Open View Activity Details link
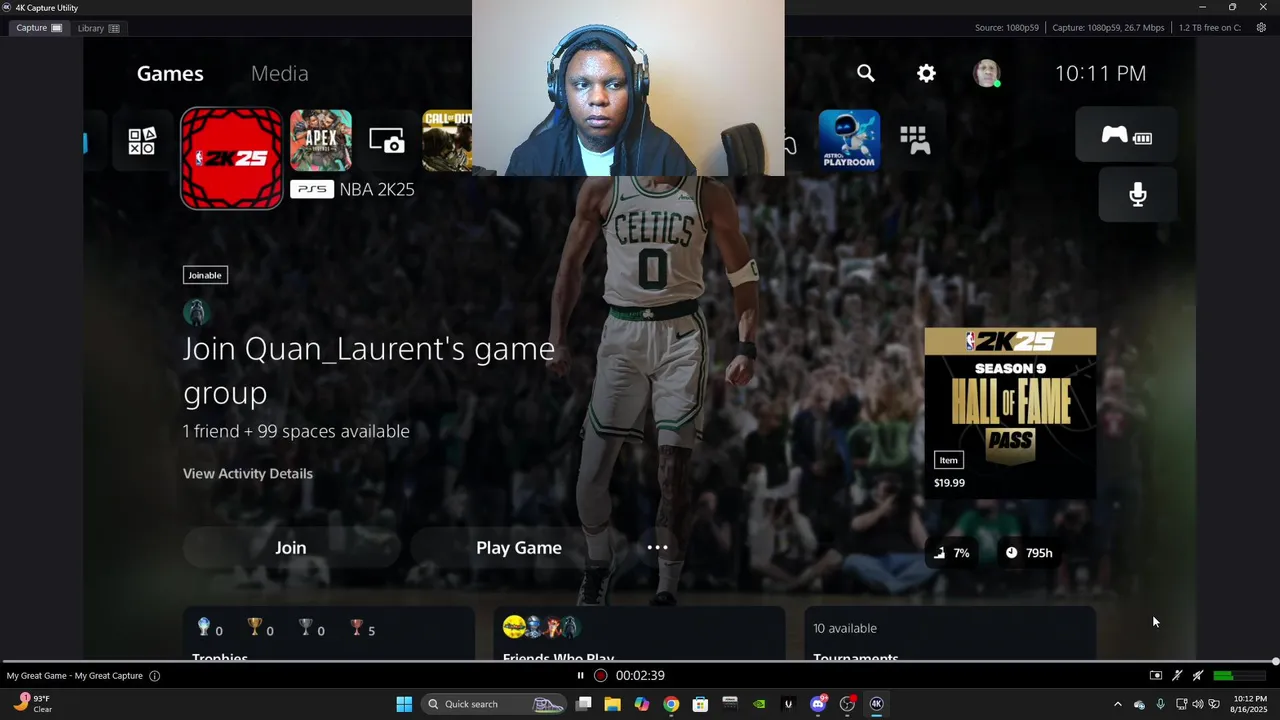This screenshot has width=1280, height=720. (x=248, y=473)
